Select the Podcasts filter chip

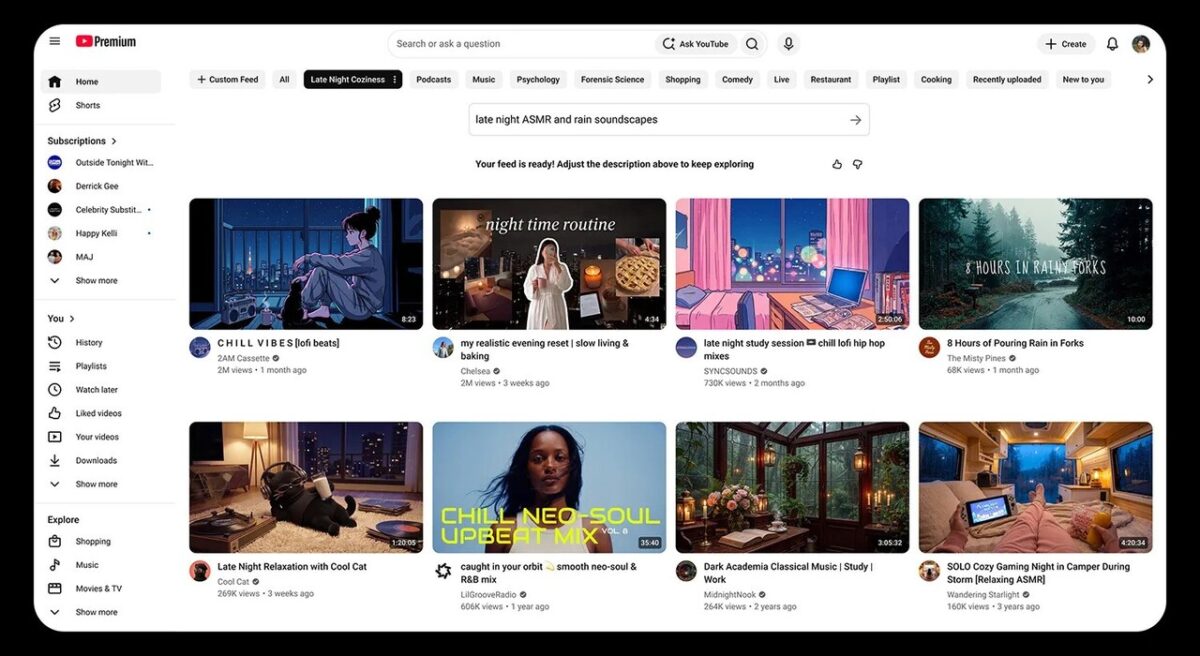pyautogui.click(x=434, y=79)
